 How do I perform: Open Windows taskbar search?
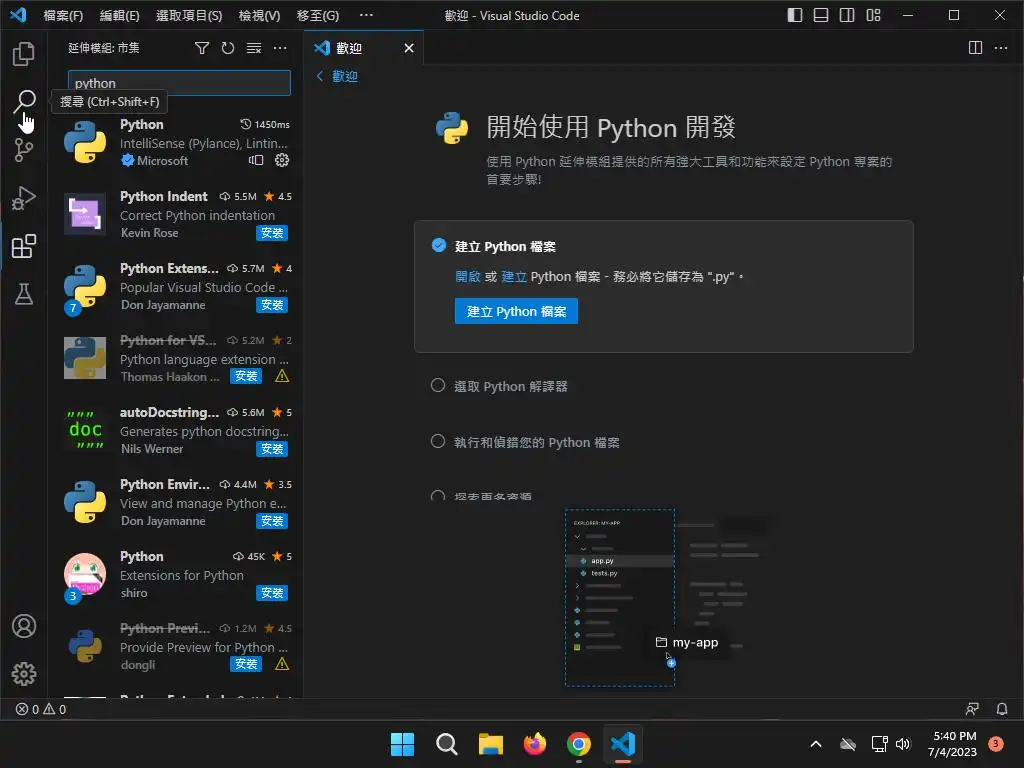[x=446, y=744]
